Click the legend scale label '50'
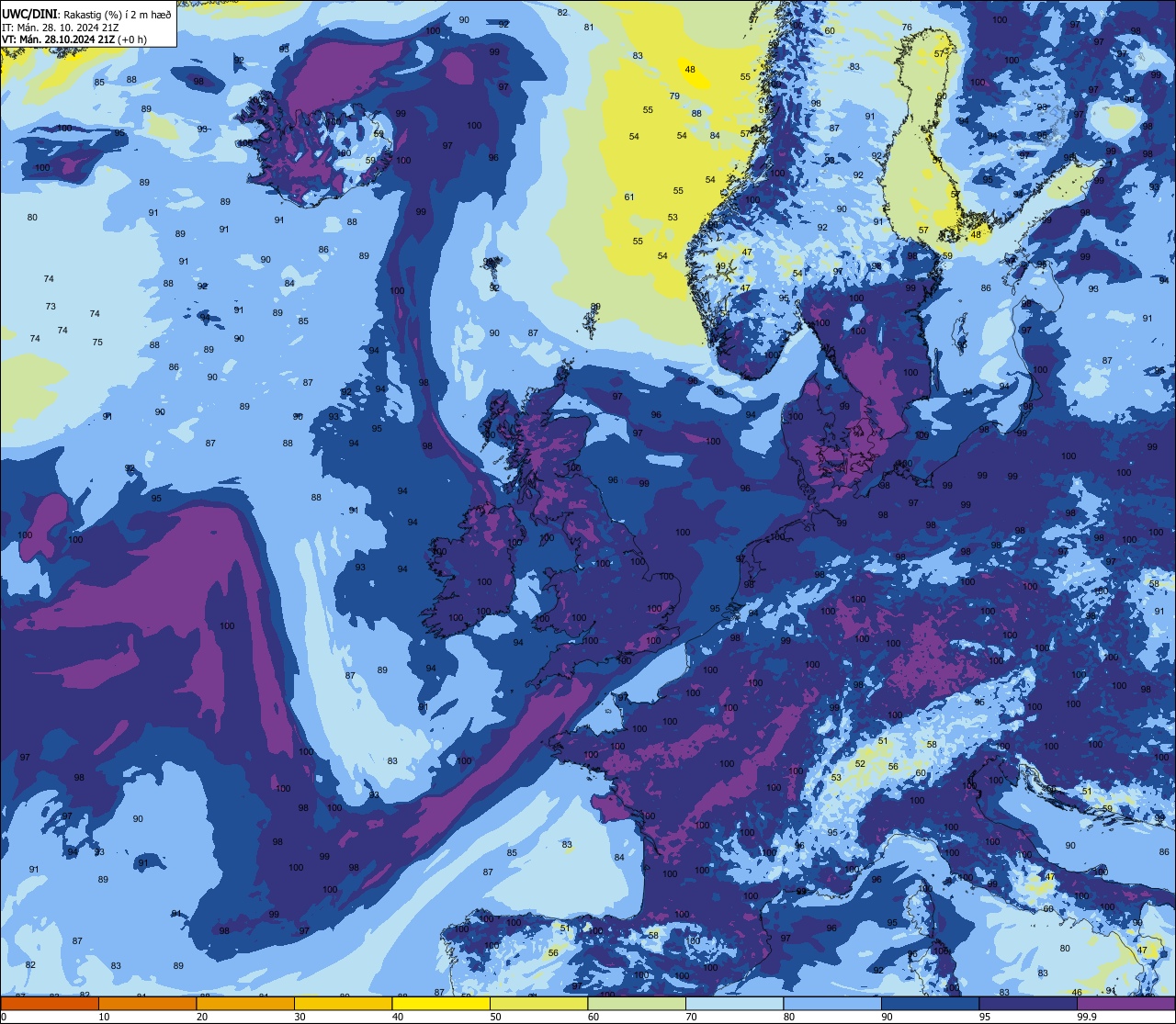Screen dimensions: 1176x1024 (495, 1017)
